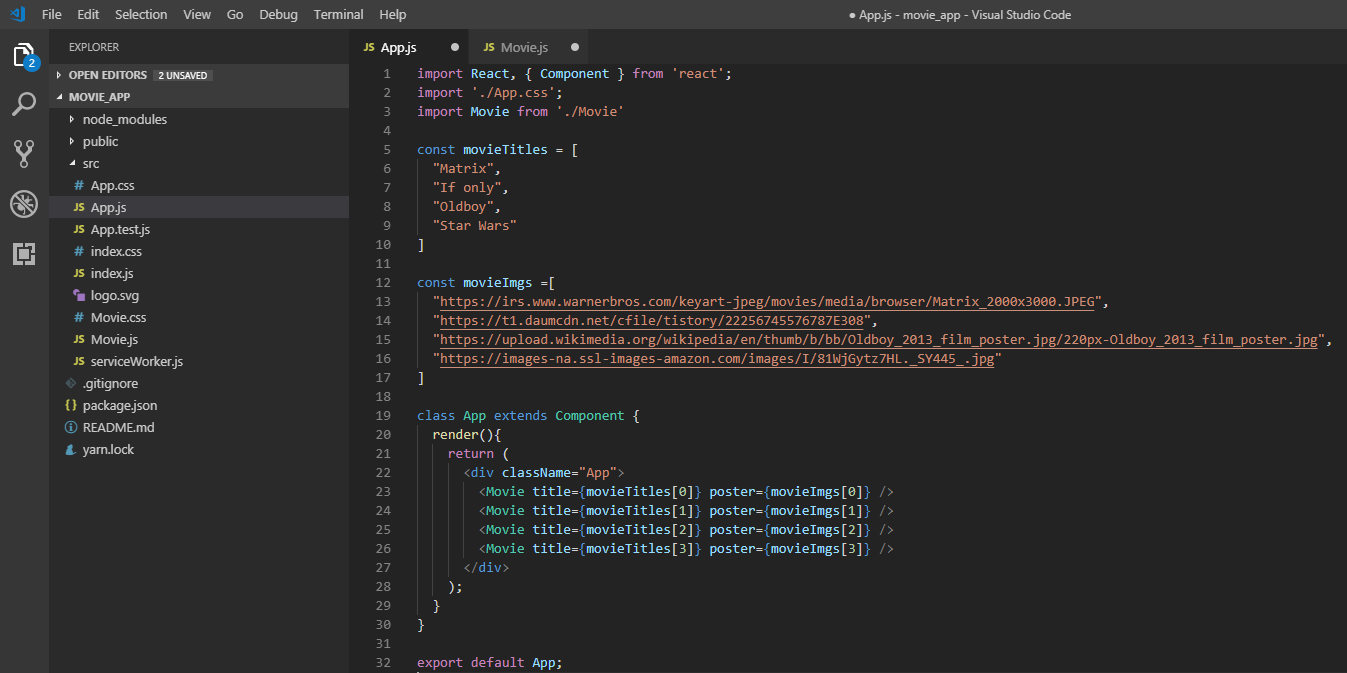The image size is (1347, 673).
Task: Click the JS icon on App.js tab
Action: [369, 47]
